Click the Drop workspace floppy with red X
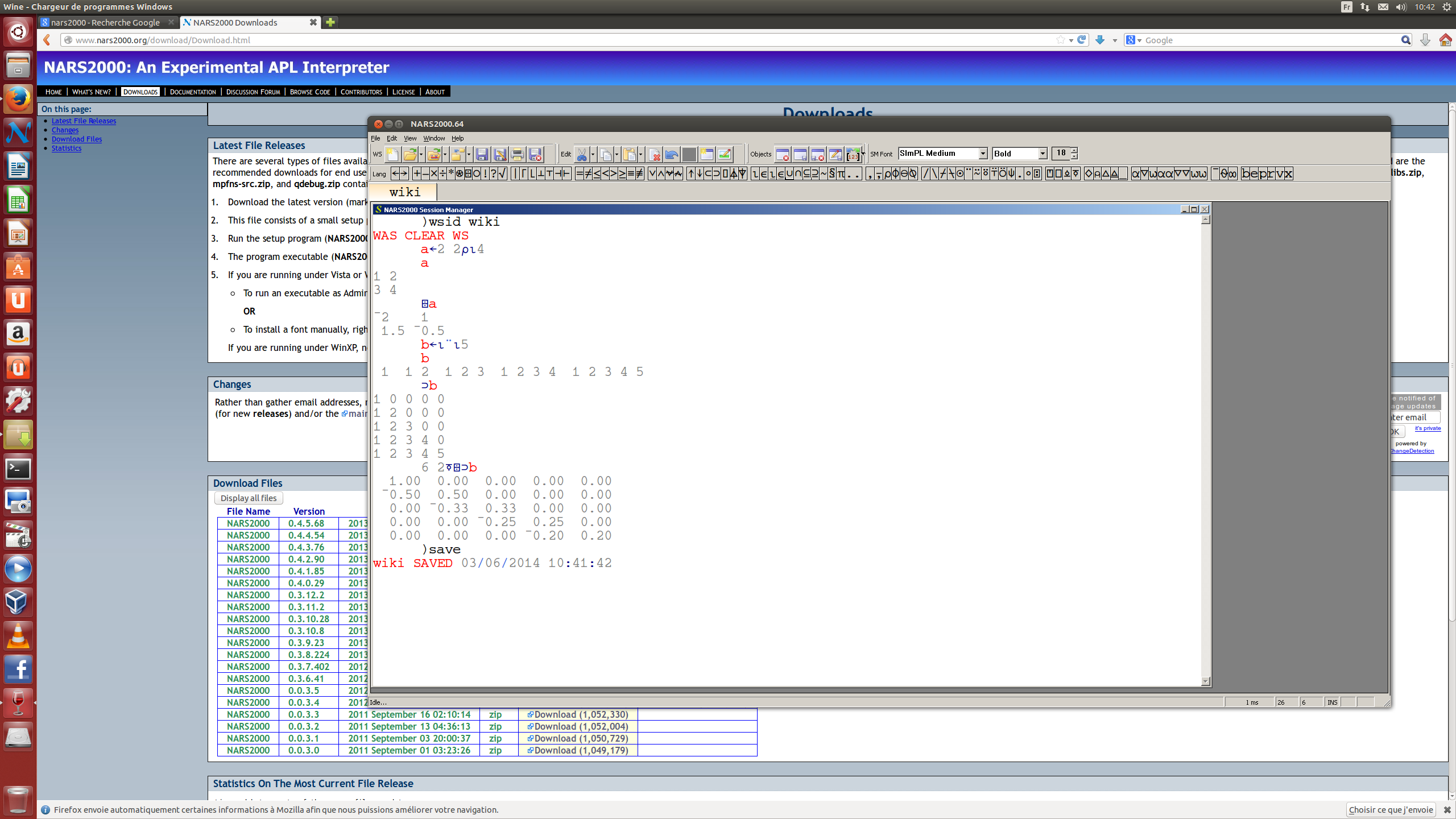Image resolution: width=1456 pixels, height=819 pixels. (x=535, y=154)
